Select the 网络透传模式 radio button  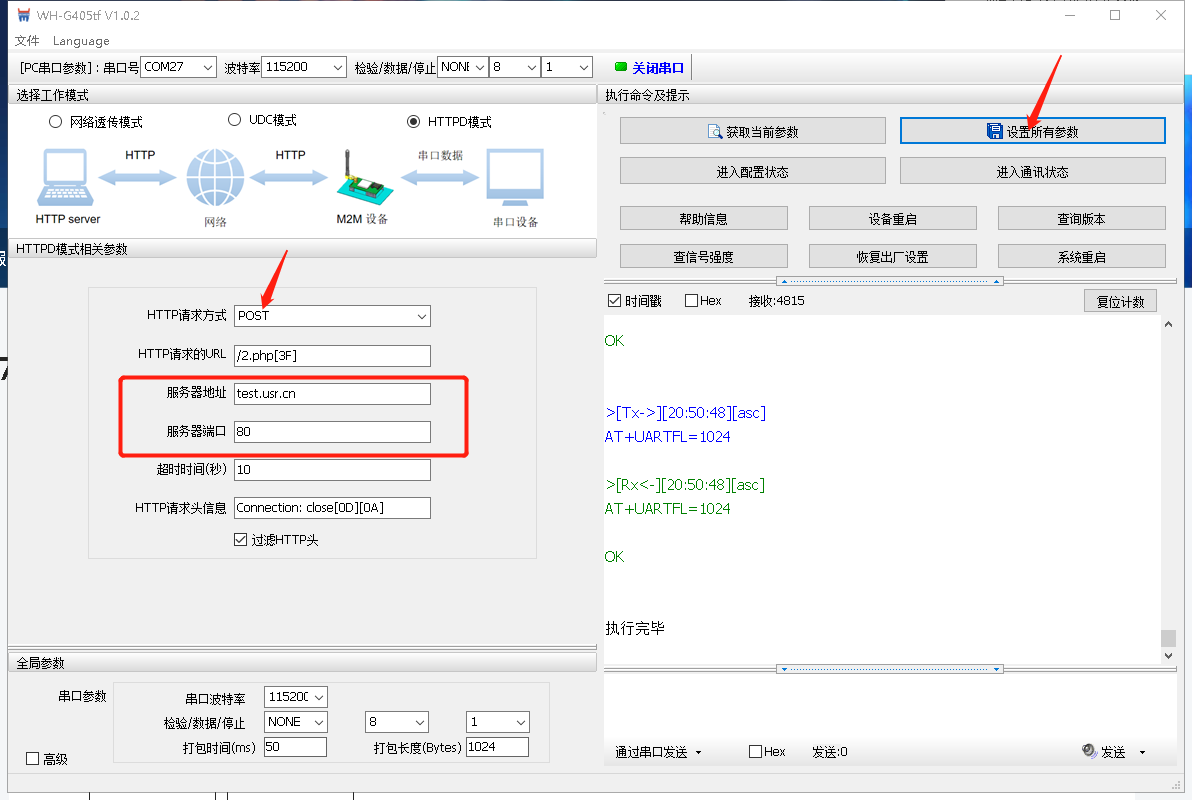click(56, 122)
